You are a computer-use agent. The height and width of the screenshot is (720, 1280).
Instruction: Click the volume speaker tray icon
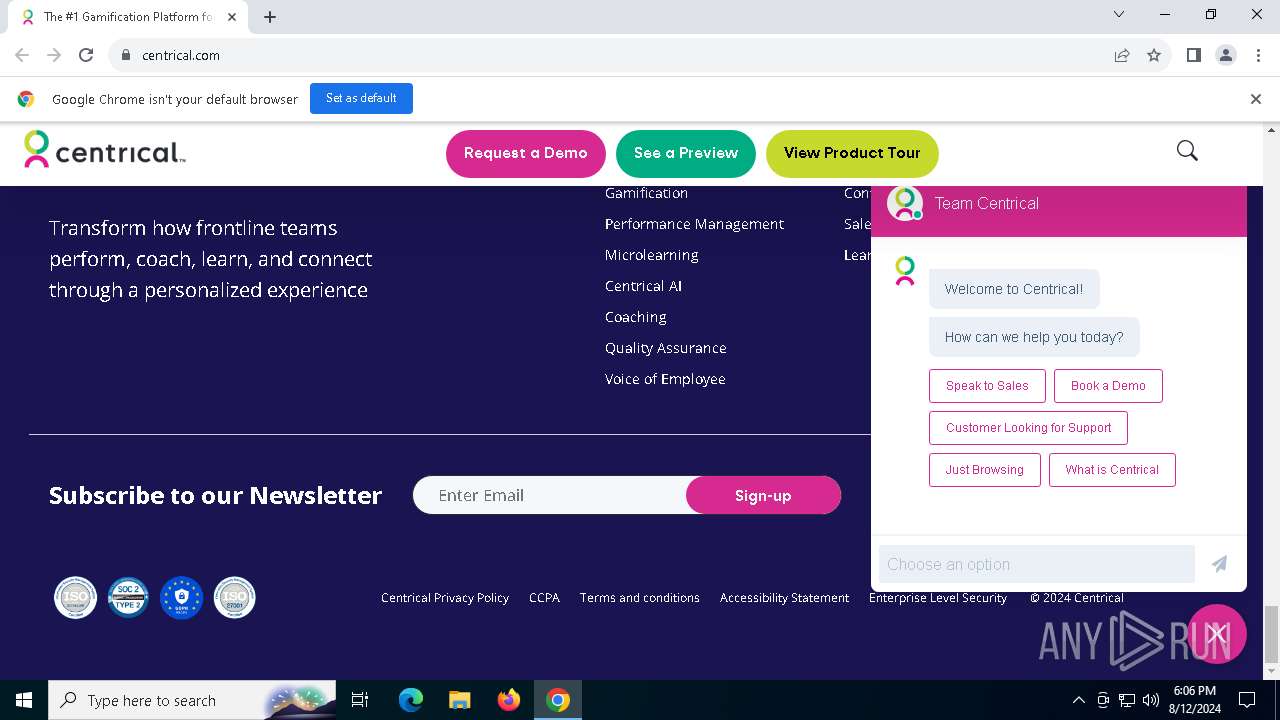pos(1151,700)
